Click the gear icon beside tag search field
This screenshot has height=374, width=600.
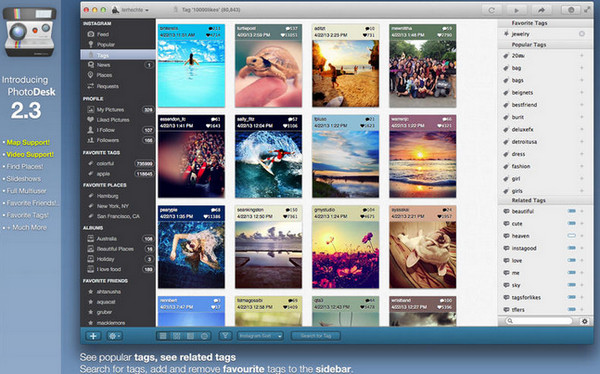584,321
